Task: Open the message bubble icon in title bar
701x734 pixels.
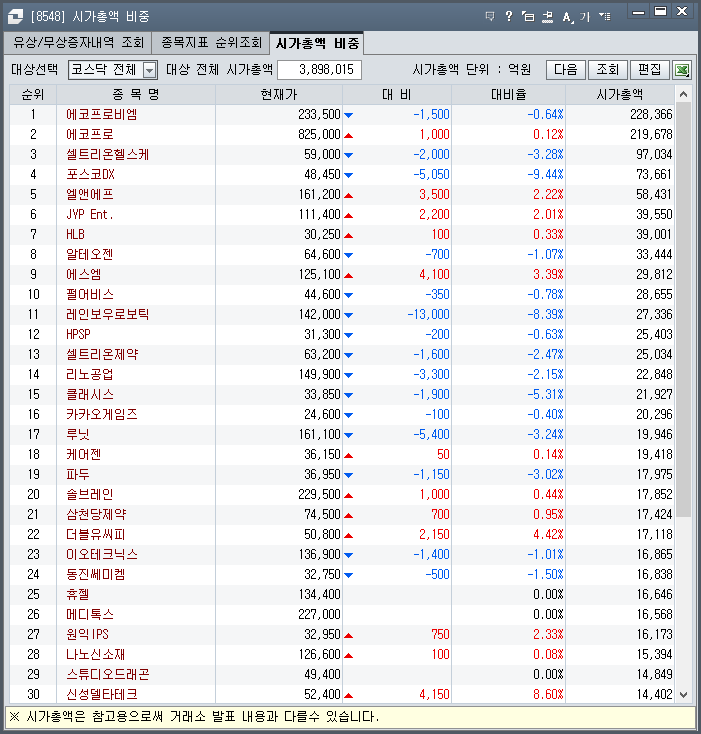Action: point(490,17)
